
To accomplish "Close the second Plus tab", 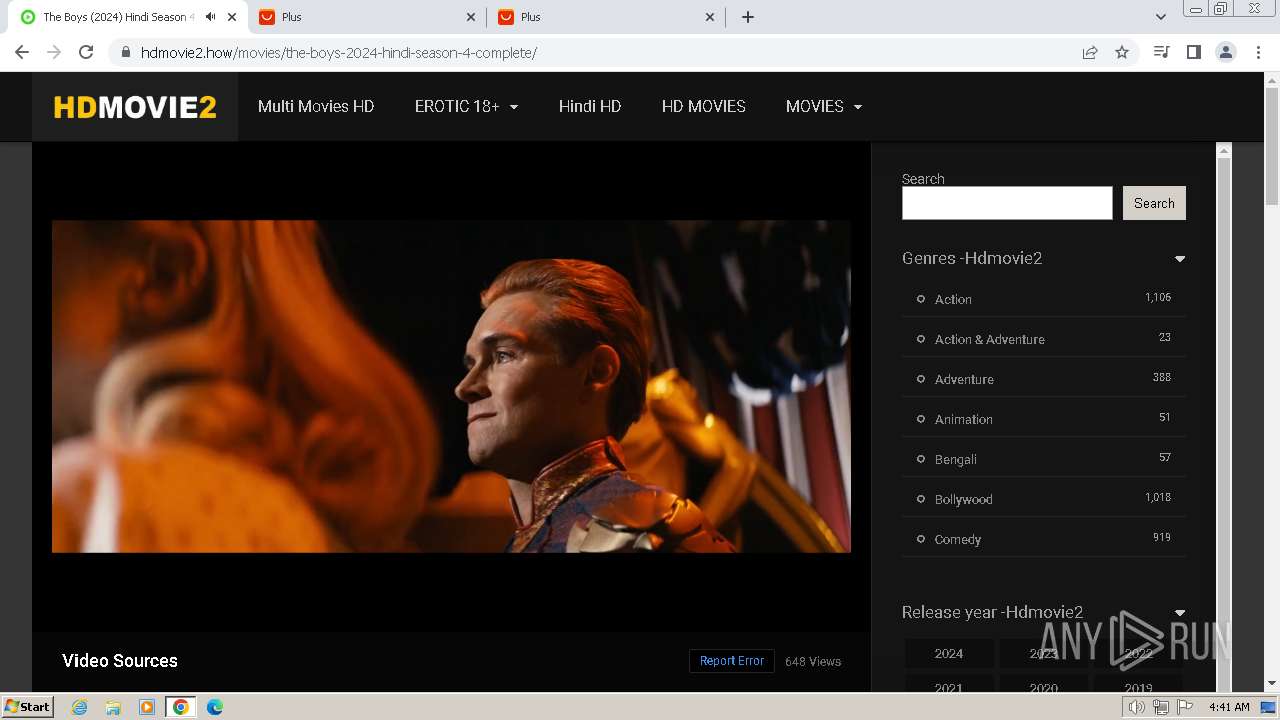I will pyautogui.click(x=710, y=17).
